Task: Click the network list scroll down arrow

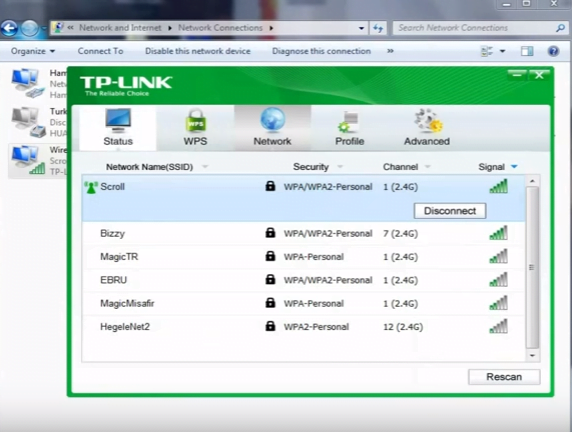Action: coord(532,355)
